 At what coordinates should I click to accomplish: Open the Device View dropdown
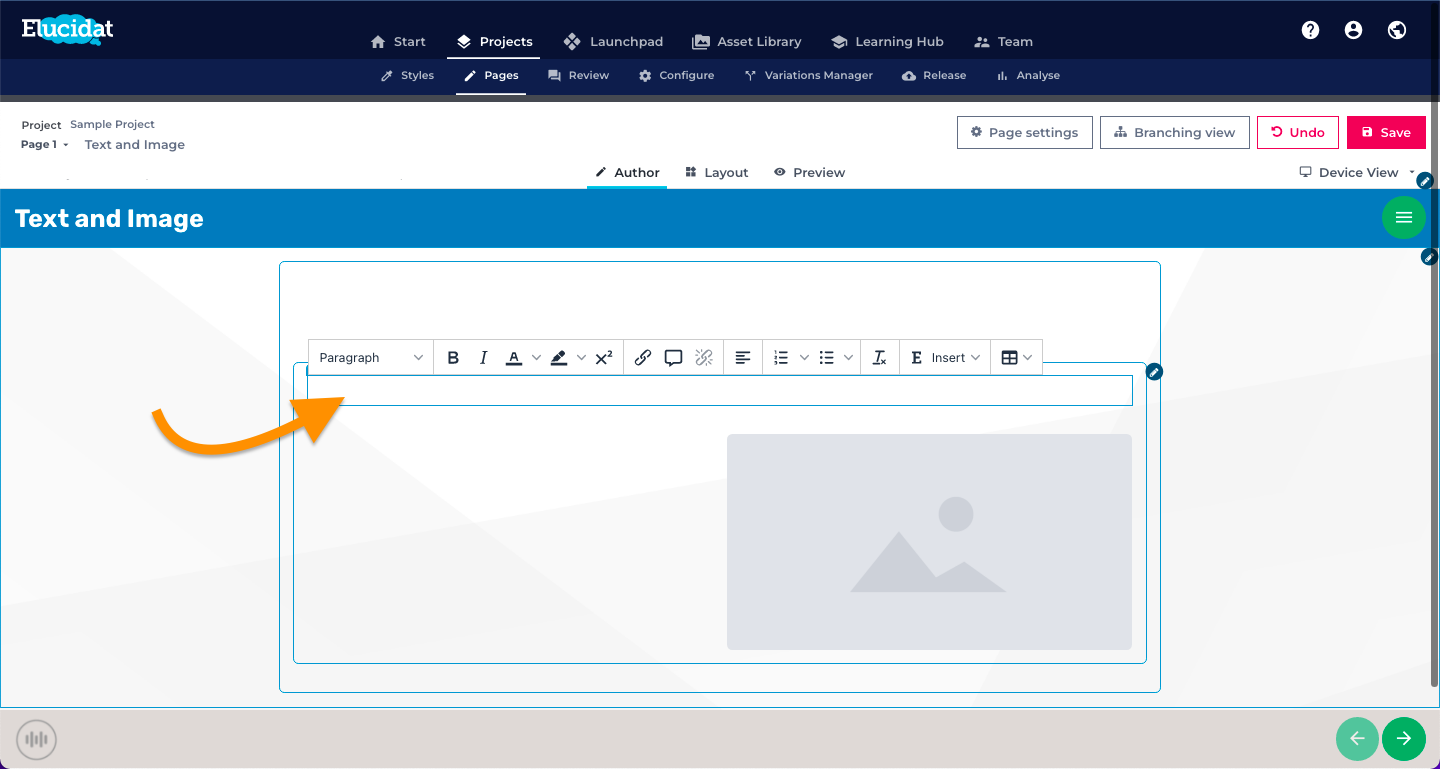click(1357, 172)
